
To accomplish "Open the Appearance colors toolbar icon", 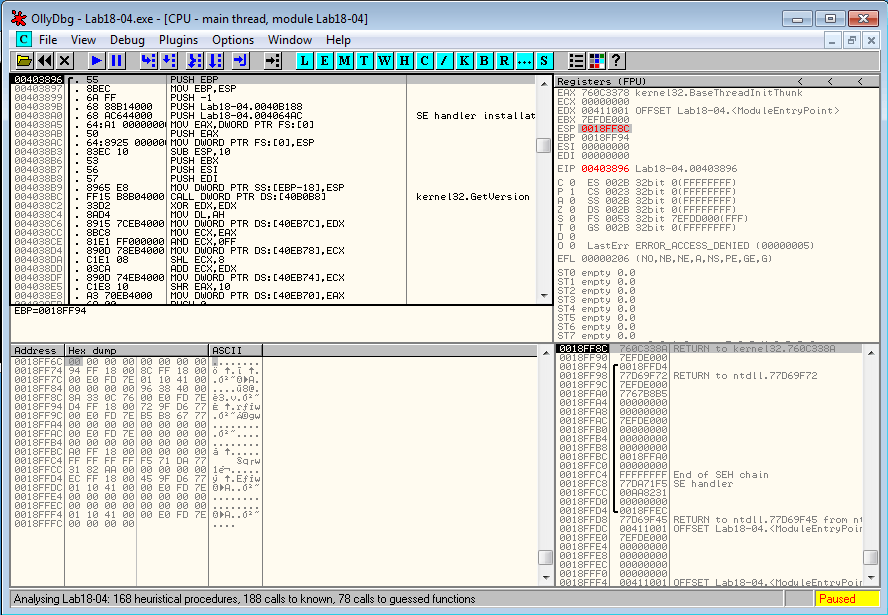I will (x=596, y=61).
